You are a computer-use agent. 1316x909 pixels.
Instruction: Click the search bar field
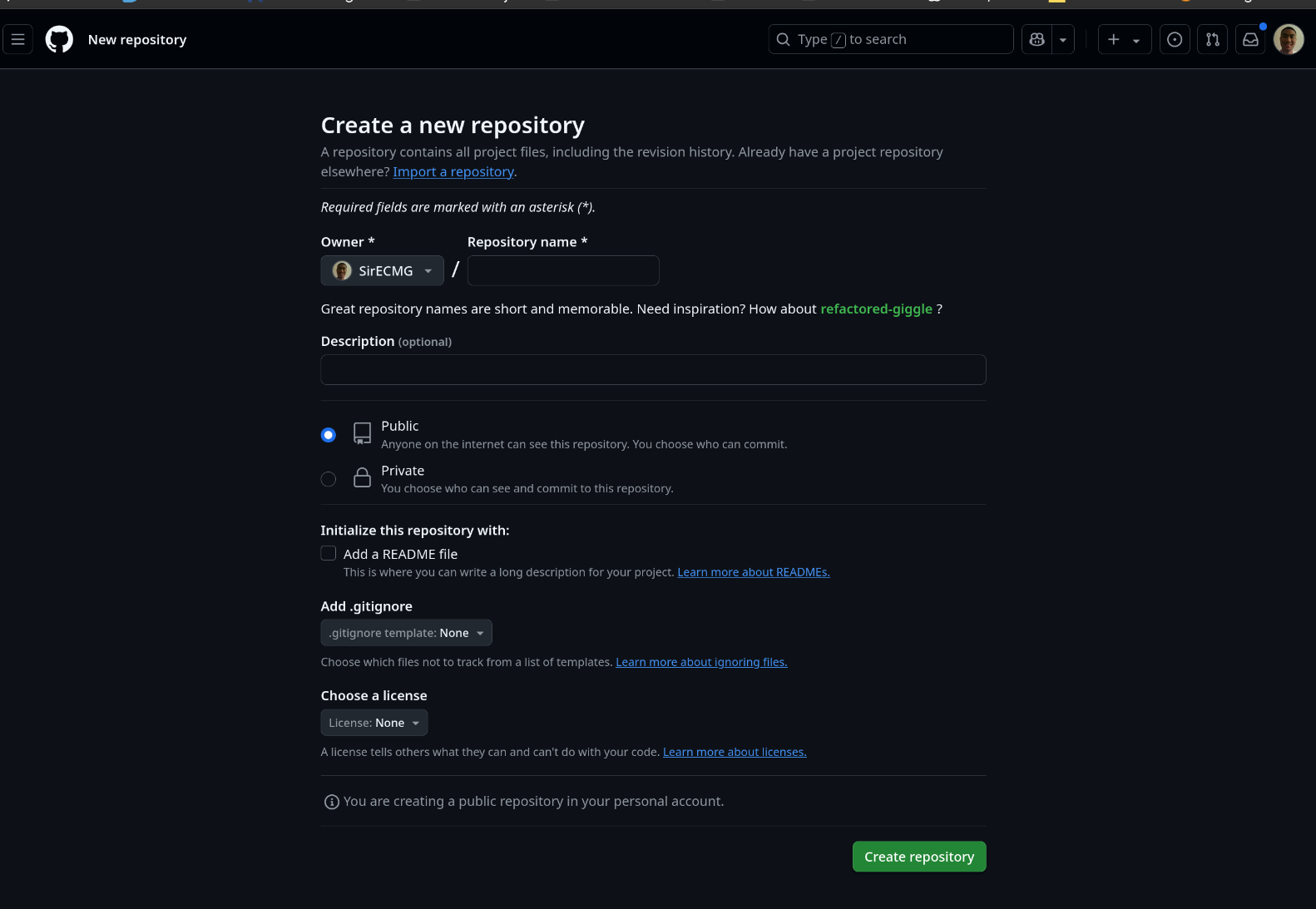tap(891, 39)
